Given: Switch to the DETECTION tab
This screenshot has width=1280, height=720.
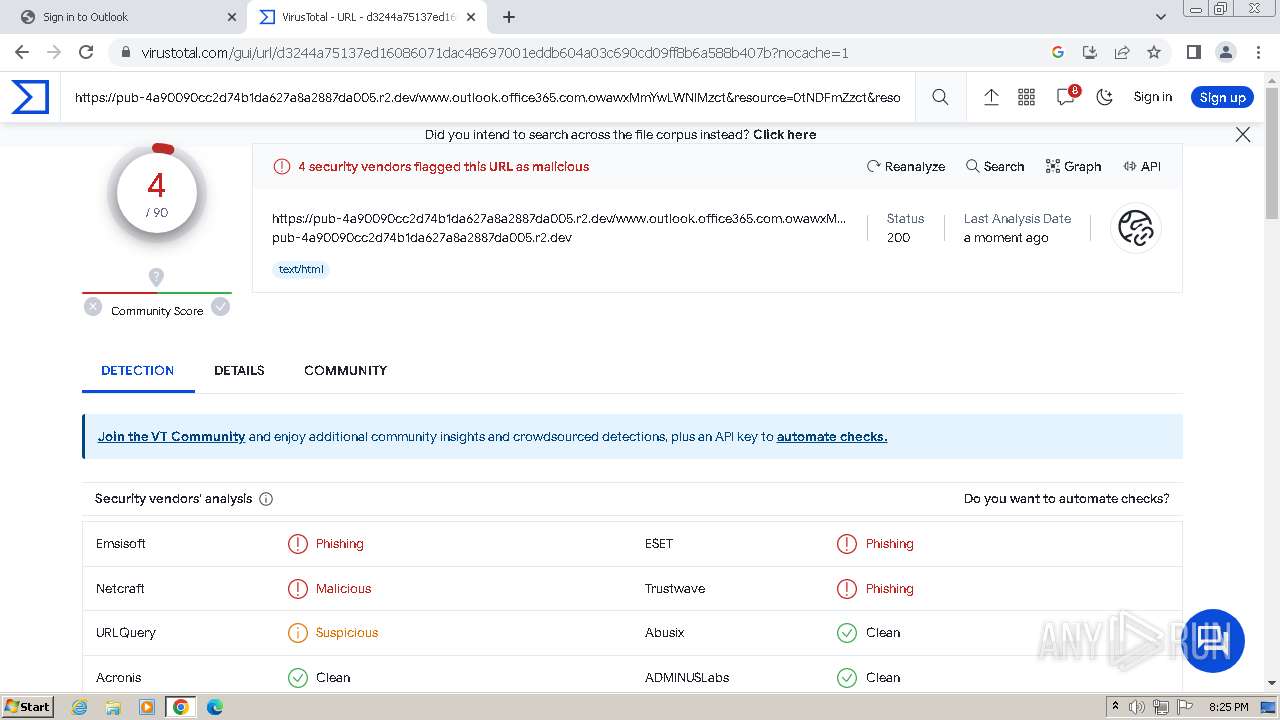Looking at the screenshot, I should (x=138, y=370).
